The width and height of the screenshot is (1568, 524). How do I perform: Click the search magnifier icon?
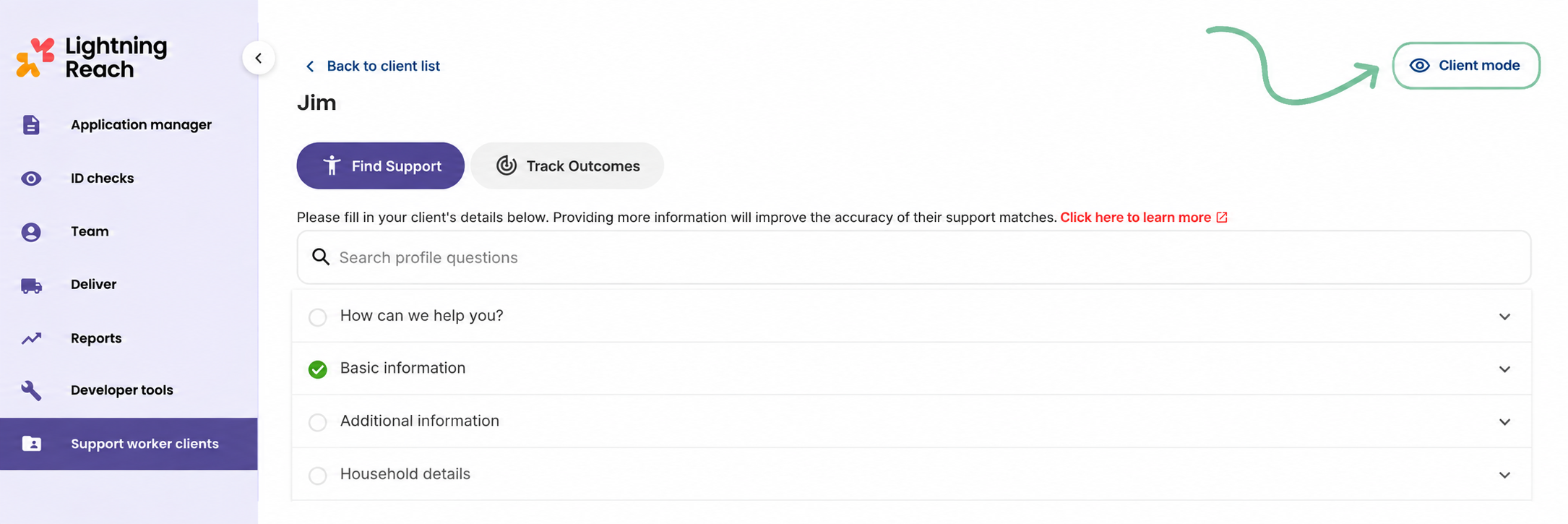(x=321, y=257)
